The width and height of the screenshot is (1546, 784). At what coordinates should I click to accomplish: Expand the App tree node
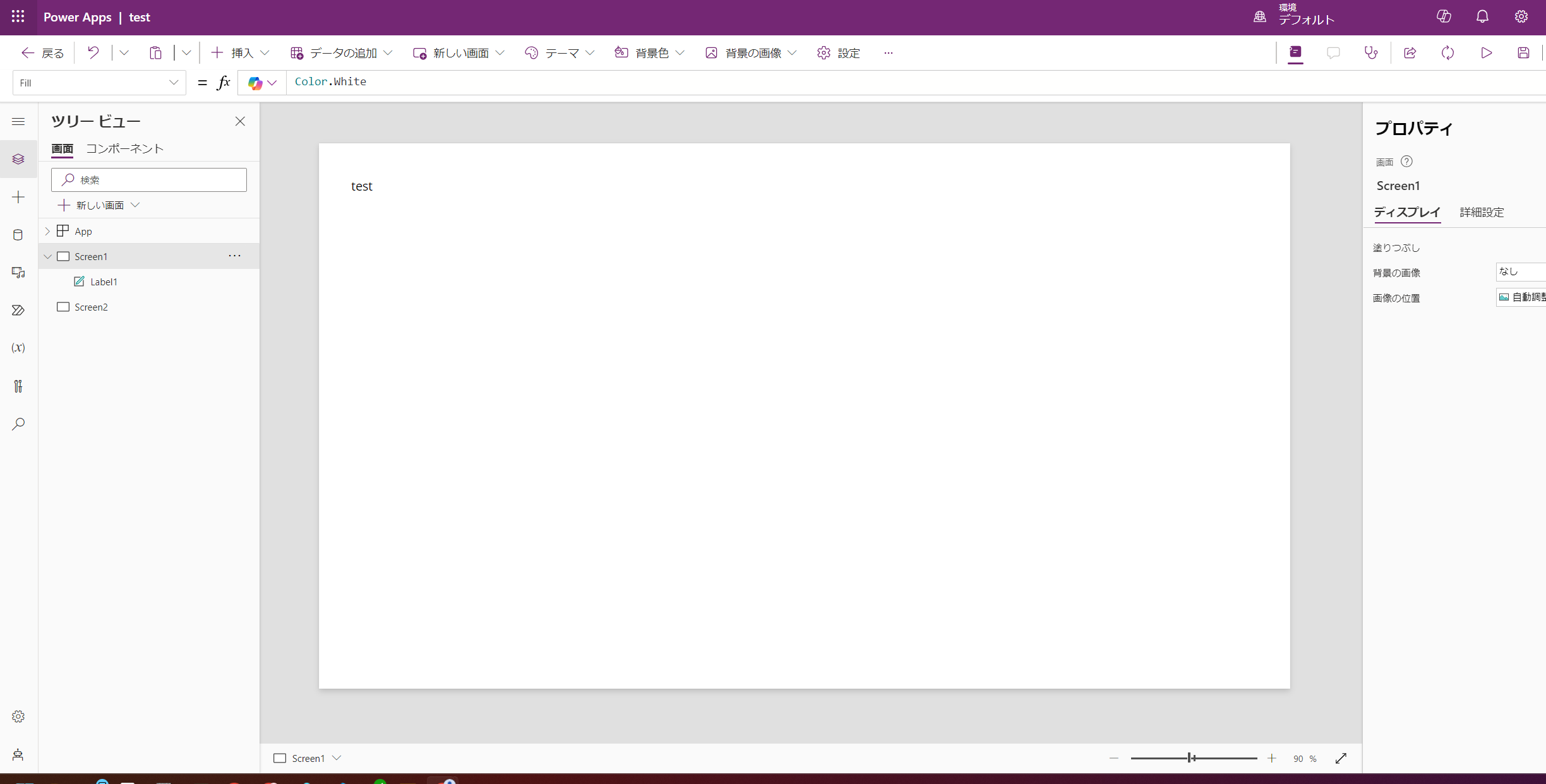47,230
